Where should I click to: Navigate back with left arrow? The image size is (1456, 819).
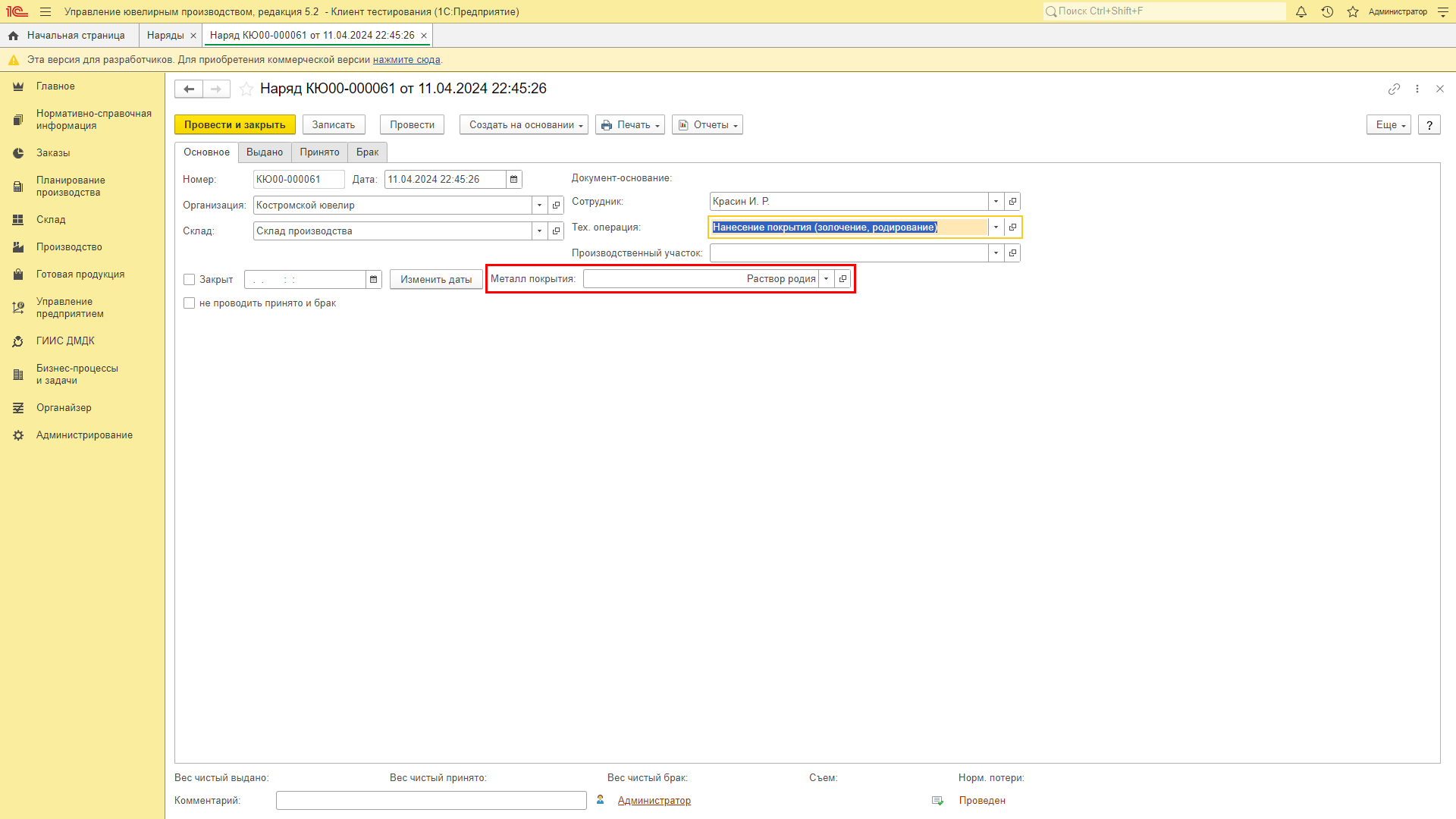coord(189,89)
